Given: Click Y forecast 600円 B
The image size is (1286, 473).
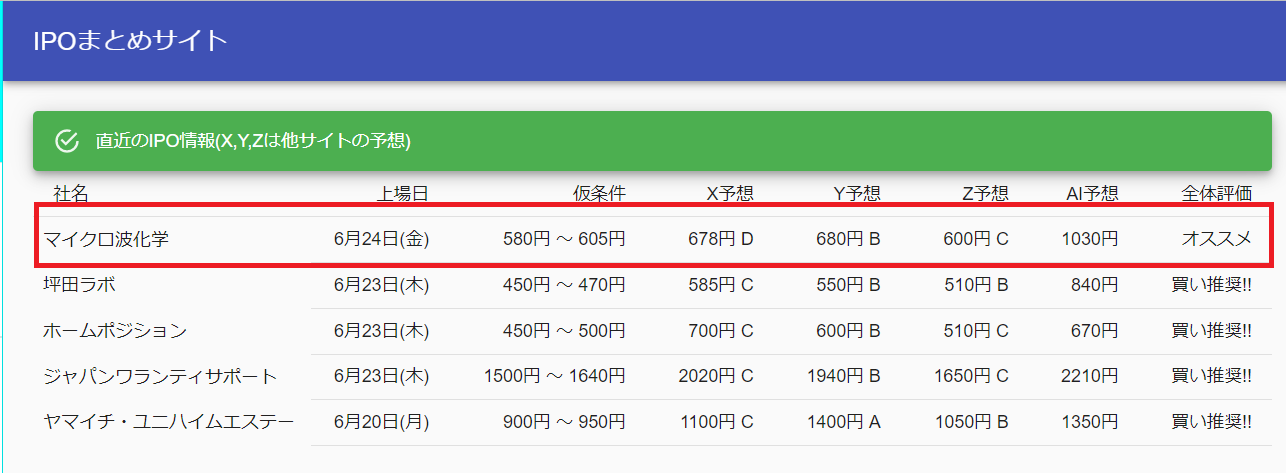Looking at the screenshot, I should click(x=848, y=331).
